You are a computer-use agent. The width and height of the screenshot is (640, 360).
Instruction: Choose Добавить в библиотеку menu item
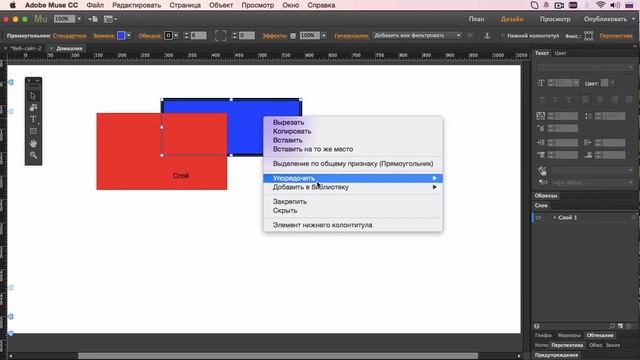click(353, 187)
